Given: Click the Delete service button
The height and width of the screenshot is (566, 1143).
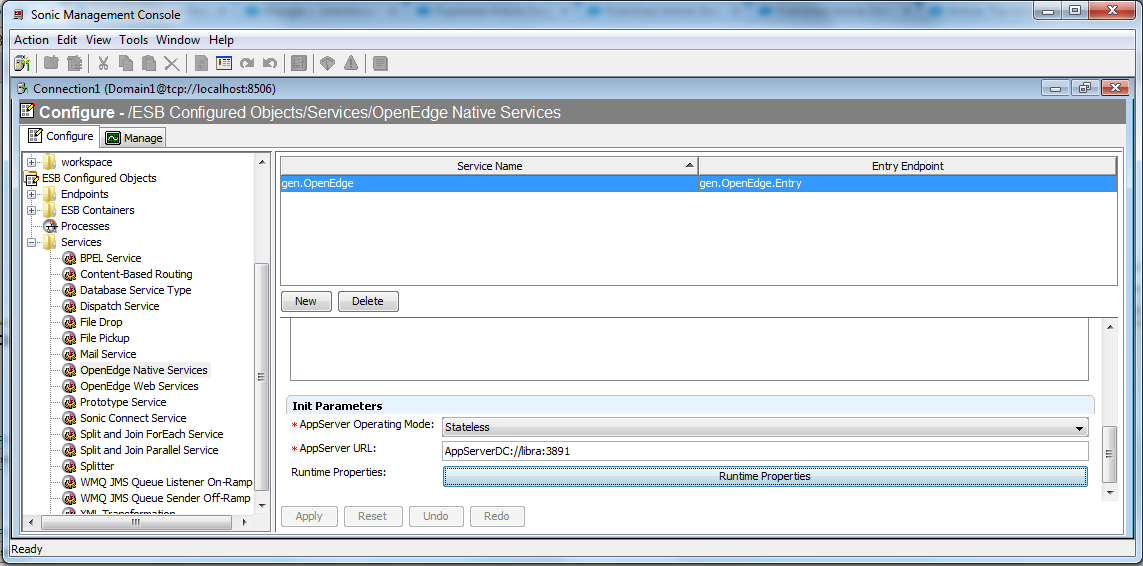Looking at the screenshot, I should pyautogui.click(x=368, y=301).
